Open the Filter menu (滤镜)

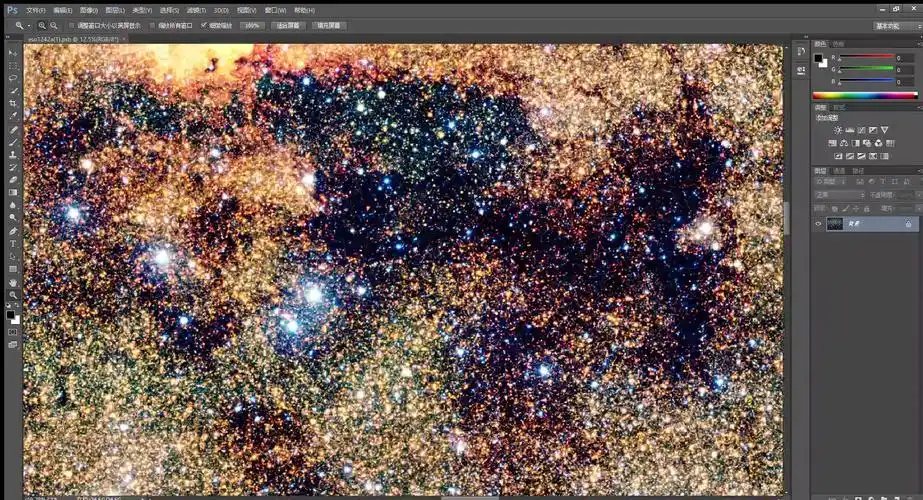click(x=196, y=10)
